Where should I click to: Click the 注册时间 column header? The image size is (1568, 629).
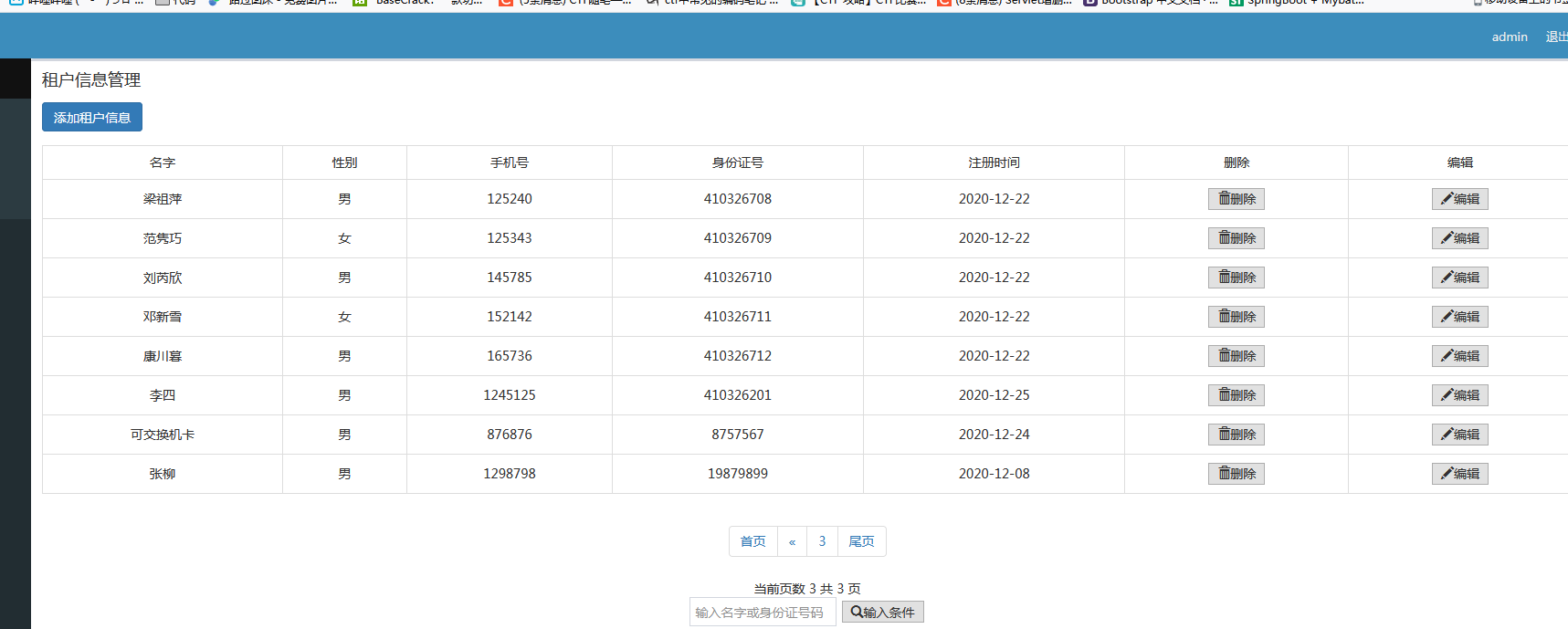994,162
